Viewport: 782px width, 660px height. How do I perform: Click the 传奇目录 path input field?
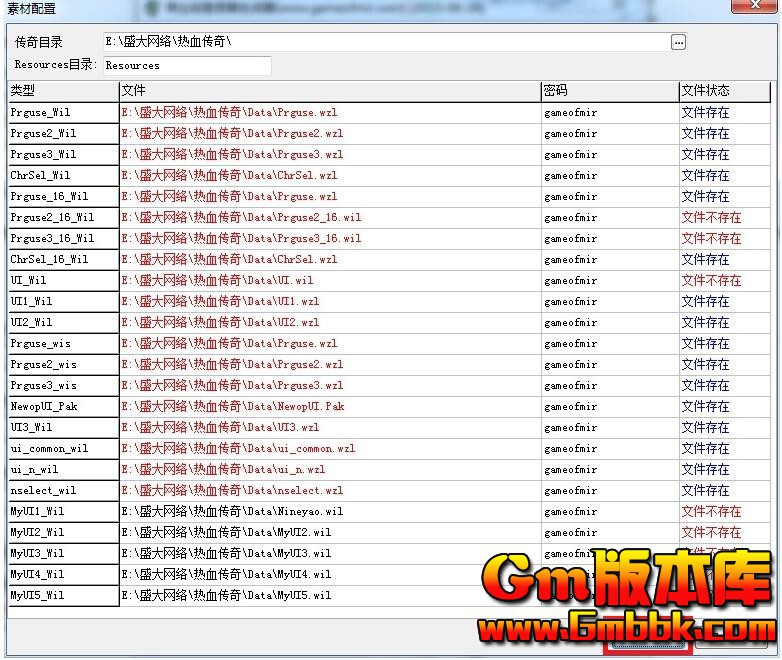coord(385,42)
